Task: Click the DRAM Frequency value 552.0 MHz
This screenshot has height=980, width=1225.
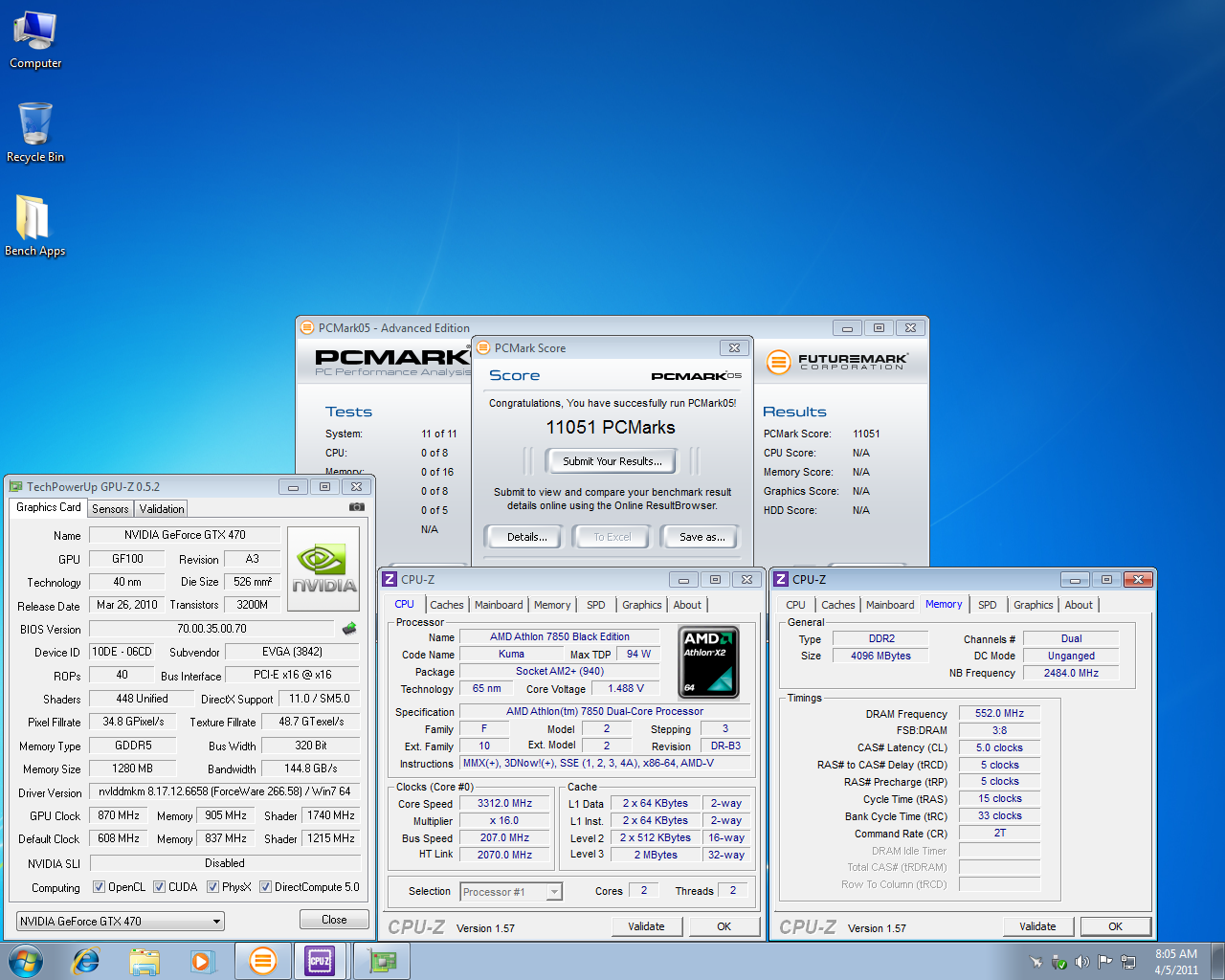Action: click(999, 714)
